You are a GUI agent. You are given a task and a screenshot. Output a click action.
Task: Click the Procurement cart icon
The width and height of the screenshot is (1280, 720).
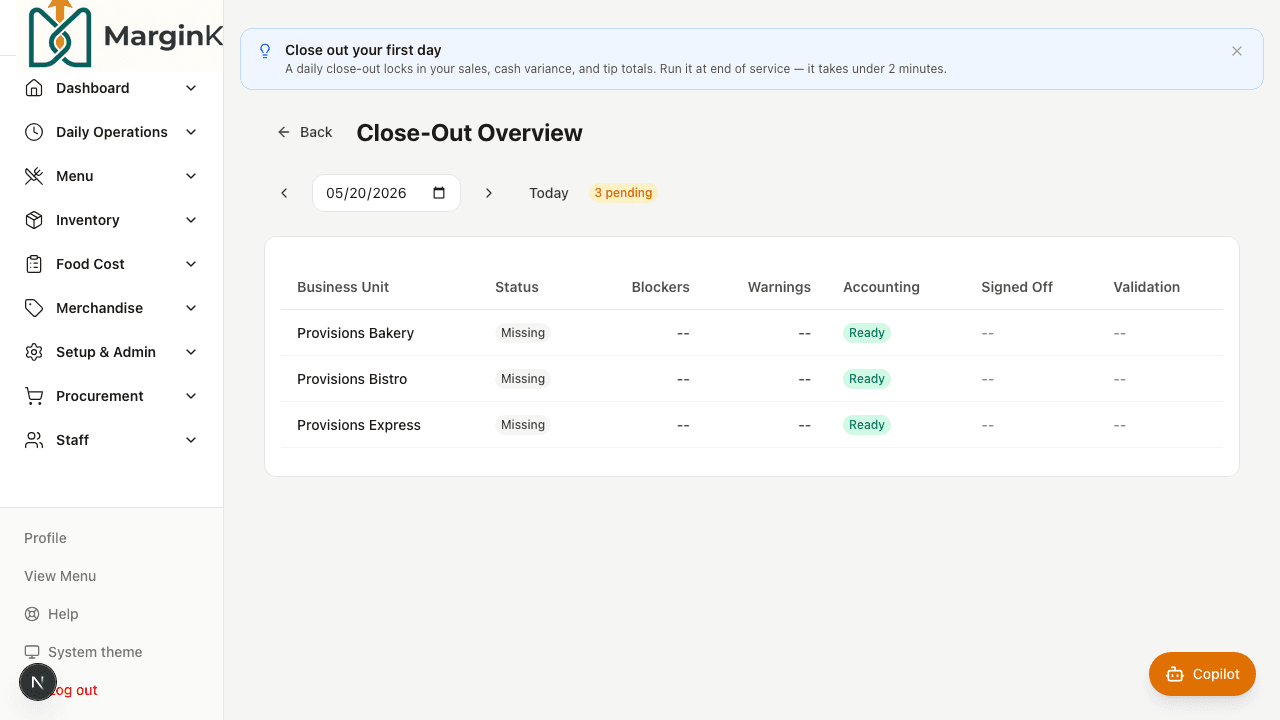pyautogui.click(x=34, y=396)
